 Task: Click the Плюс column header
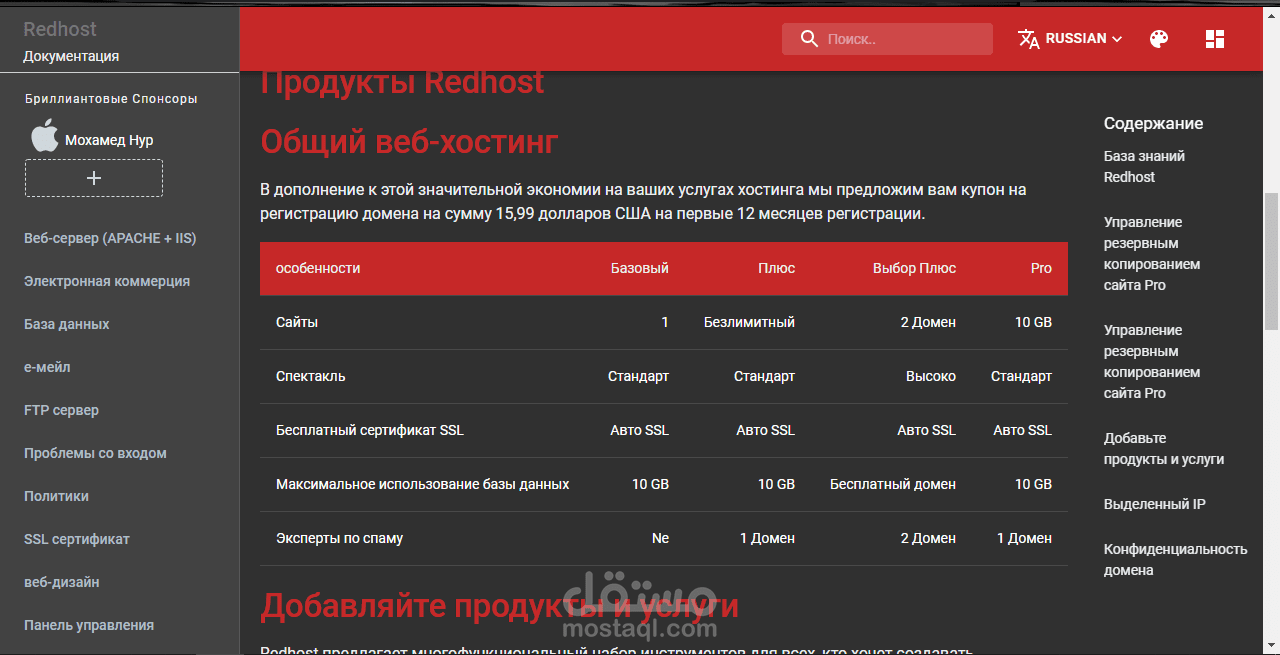pyautogui.click(x=776, y=268)
